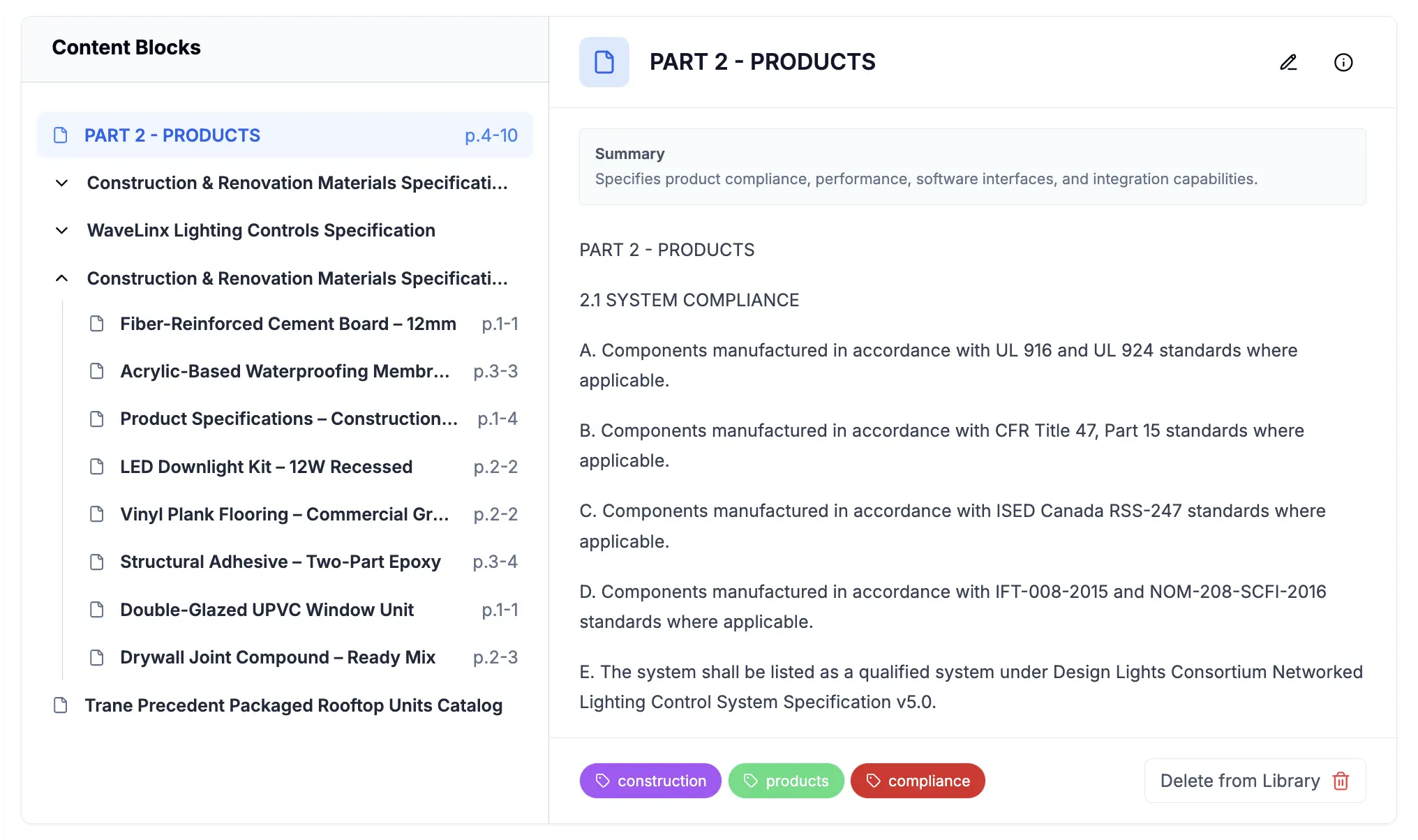This screenshot has height=840, width=1418.
Task: Click the trash icon on Delete from Library
Action: click(x=1341, y=781)
